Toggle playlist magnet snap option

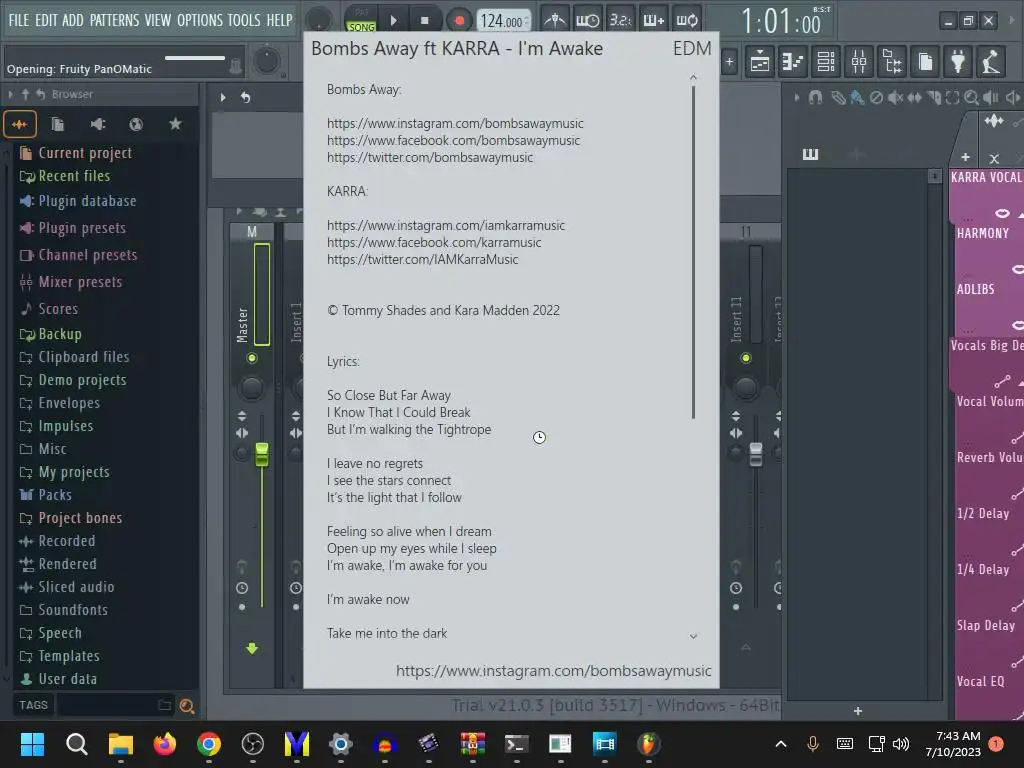click(x=815, y=98)
